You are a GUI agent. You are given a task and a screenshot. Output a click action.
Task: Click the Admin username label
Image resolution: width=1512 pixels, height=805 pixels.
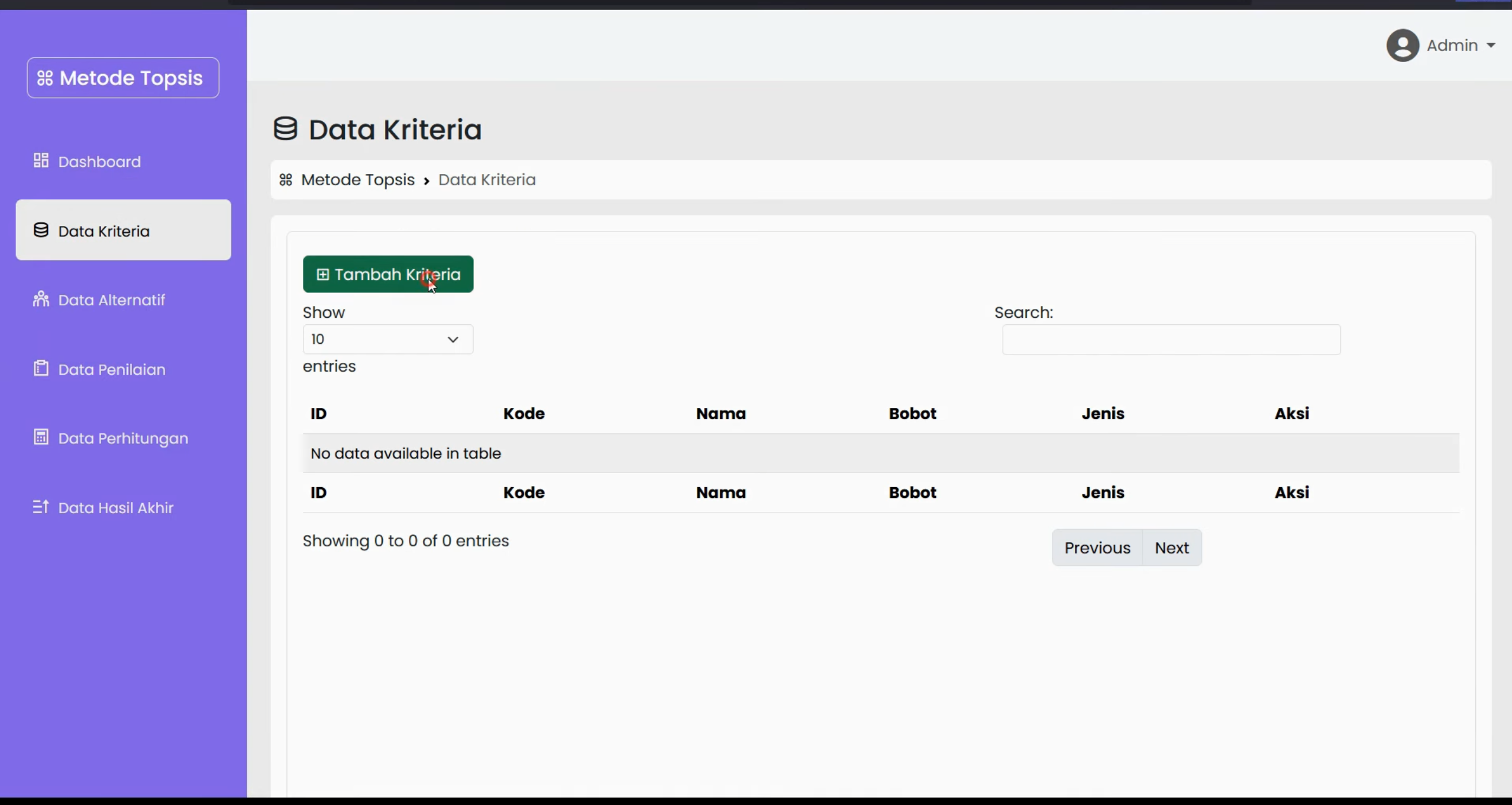click(1452, 46)
